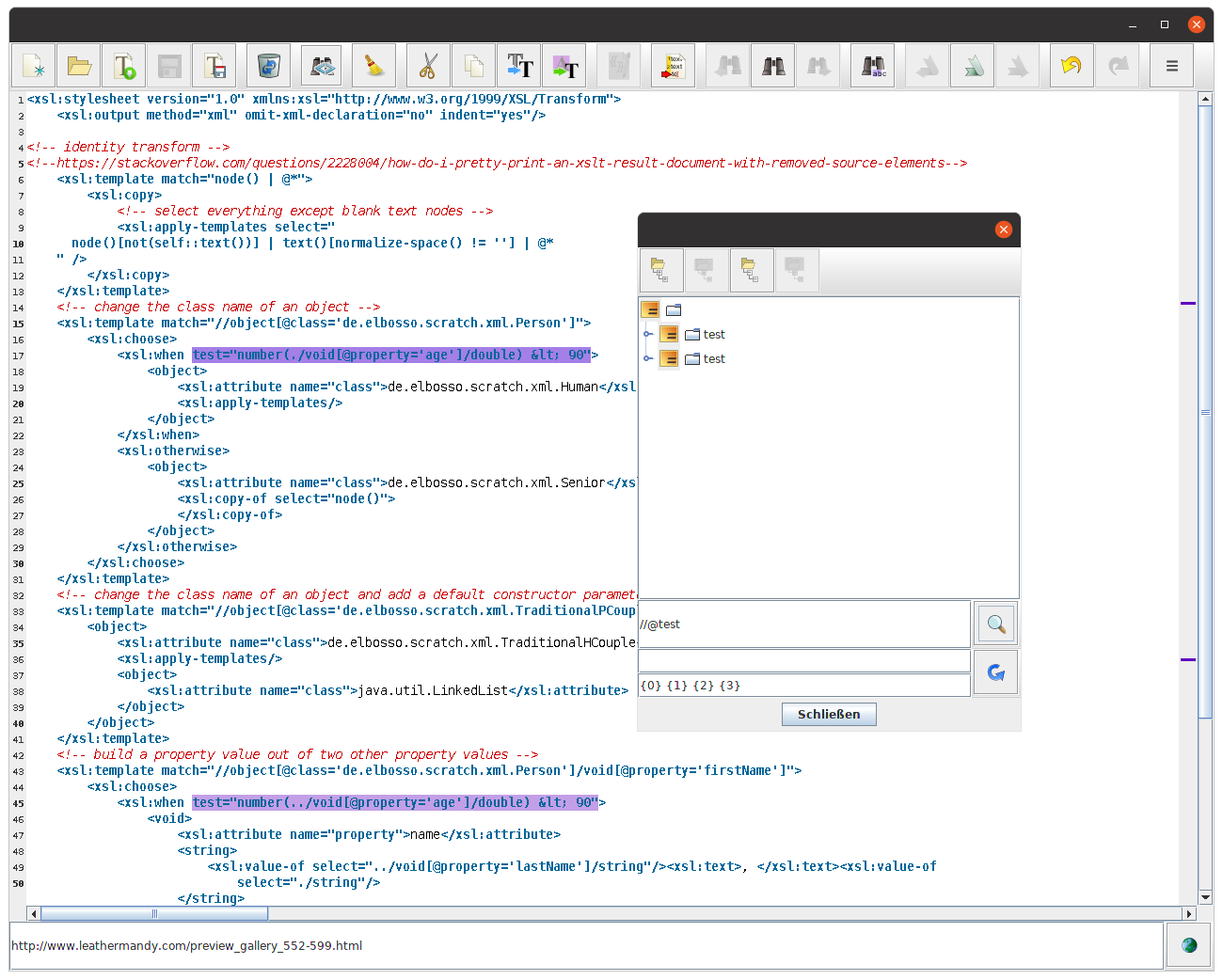
Task: Click the copy pages icon
Action: 474,66
